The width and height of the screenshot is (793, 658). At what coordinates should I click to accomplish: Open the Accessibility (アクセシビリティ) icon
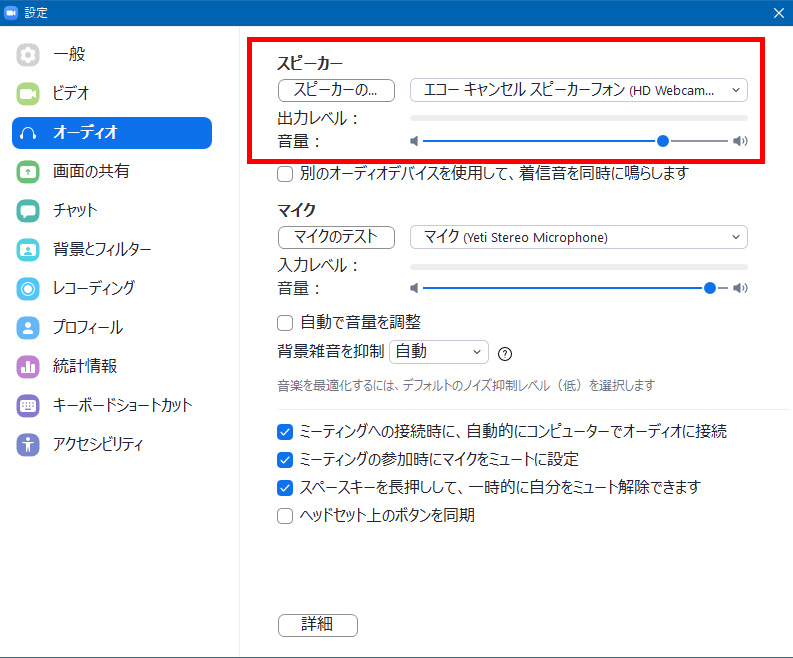click(28, 445)
